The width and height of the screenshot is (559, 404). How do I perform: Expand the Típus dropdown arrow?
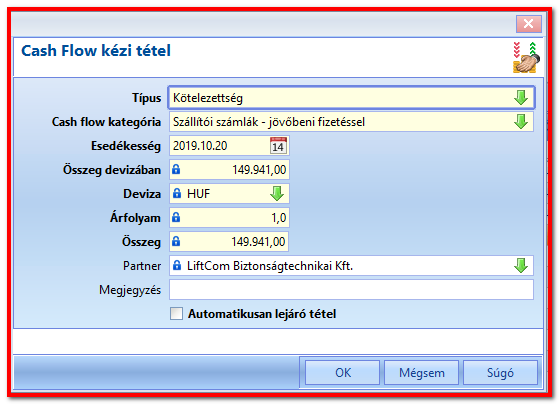[521, 97]
